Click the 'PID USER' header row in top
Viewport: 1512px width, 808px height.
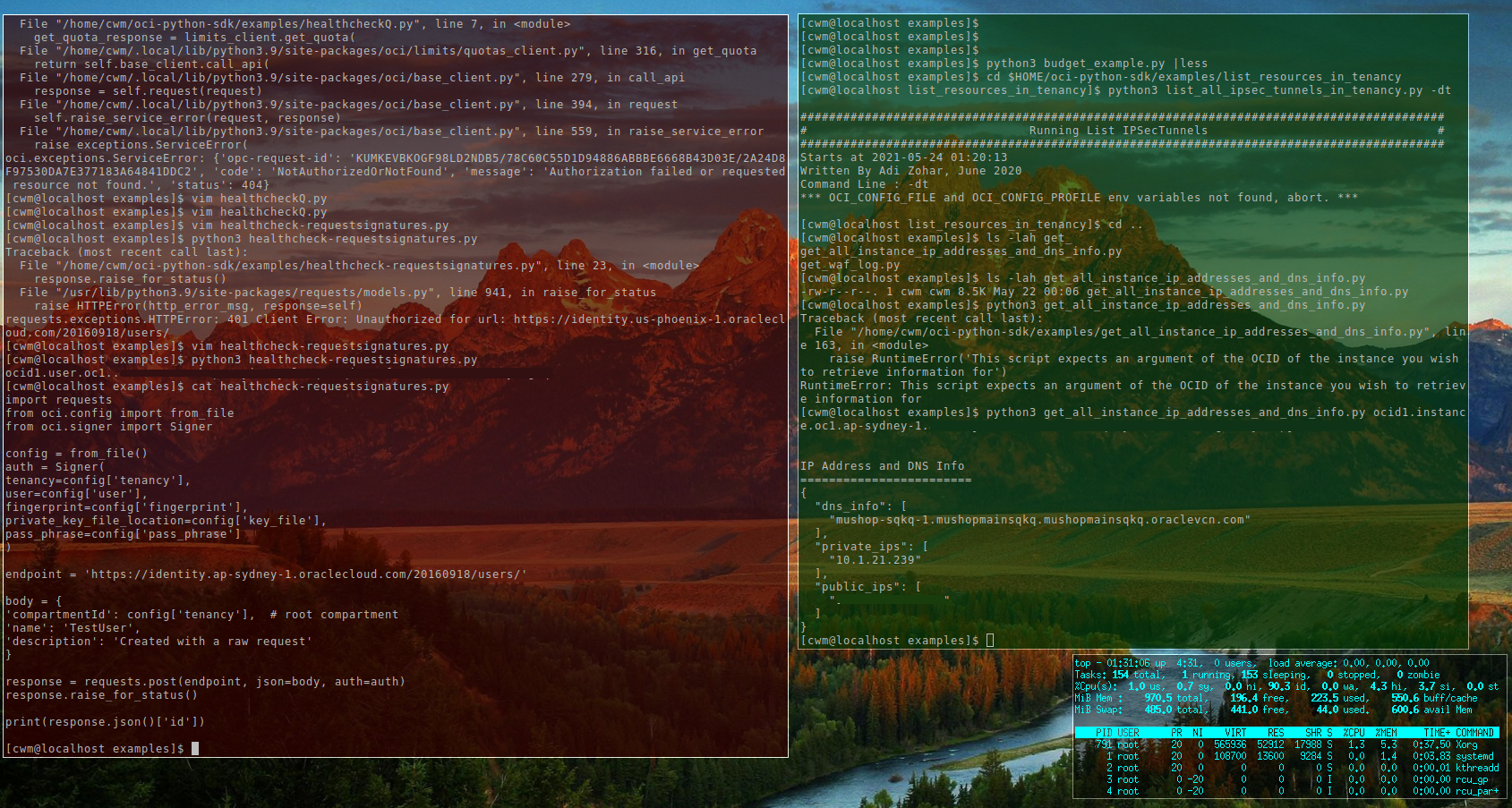1286,733
